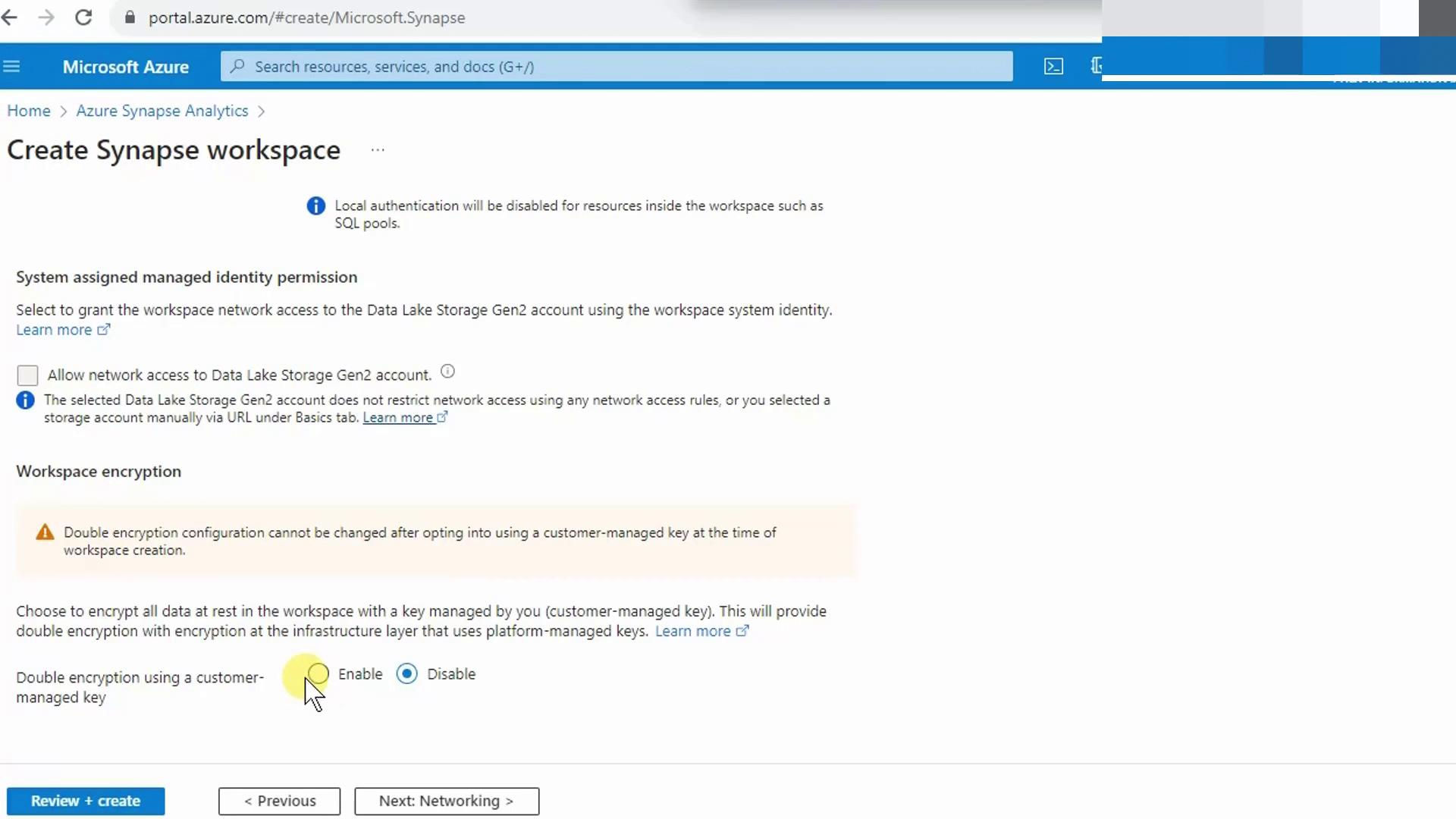Viewport: 1456px width, 819px height.
Task: Click the site lock icon in the address bar
Action: [130, 17]
